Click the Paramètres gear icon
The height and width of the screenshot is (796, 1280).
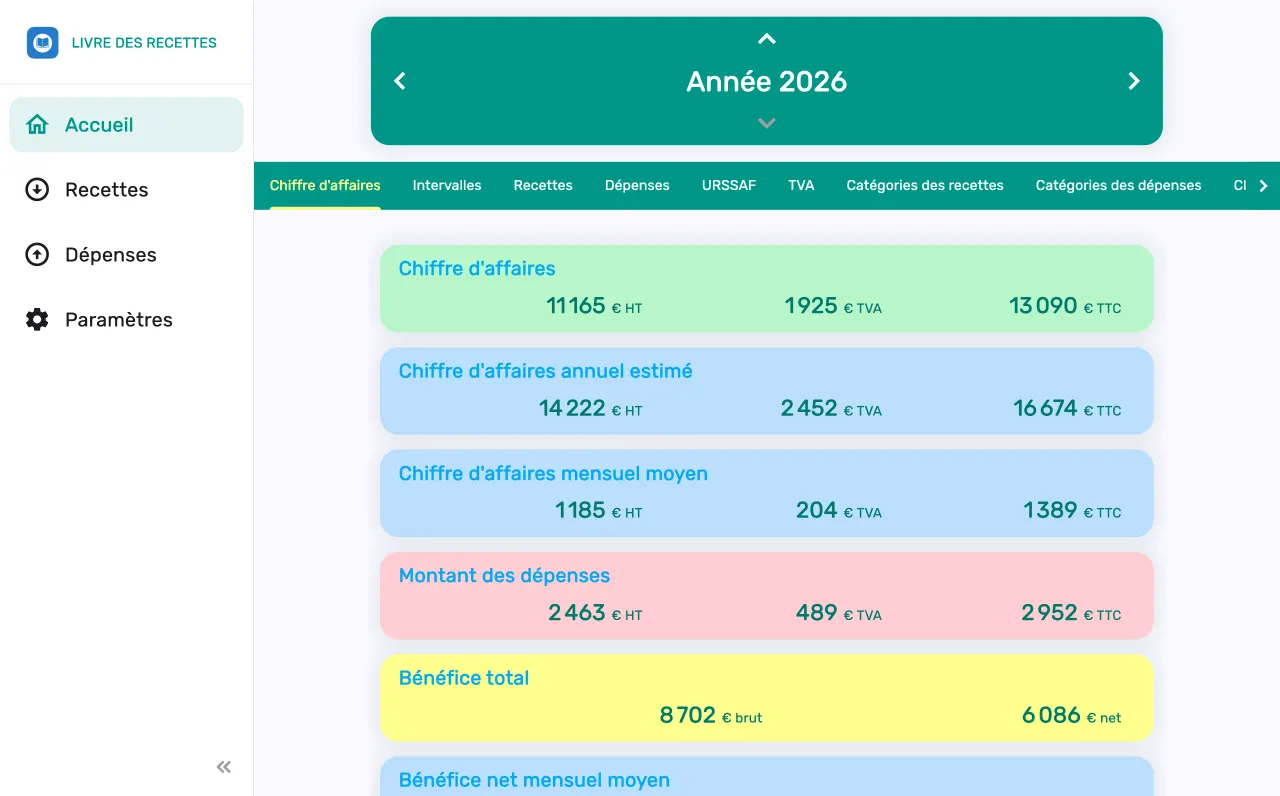[37, 320]
